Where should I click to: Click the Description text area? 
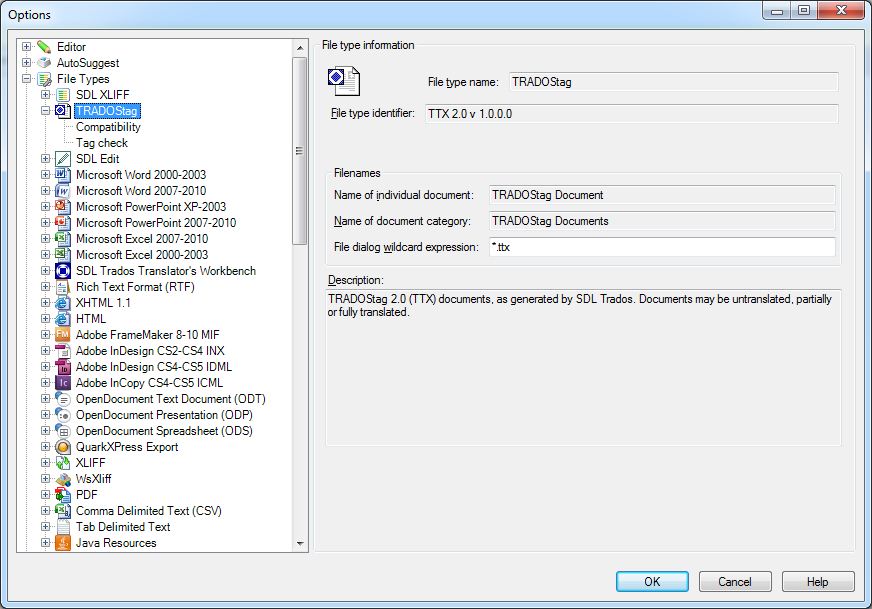pos(583,367)
